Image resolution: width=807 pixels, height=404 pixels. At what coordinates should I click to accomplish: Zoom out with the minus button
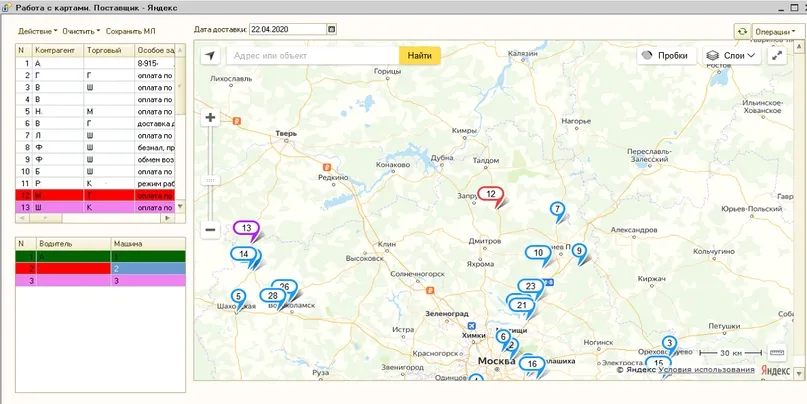pos(210,230)
